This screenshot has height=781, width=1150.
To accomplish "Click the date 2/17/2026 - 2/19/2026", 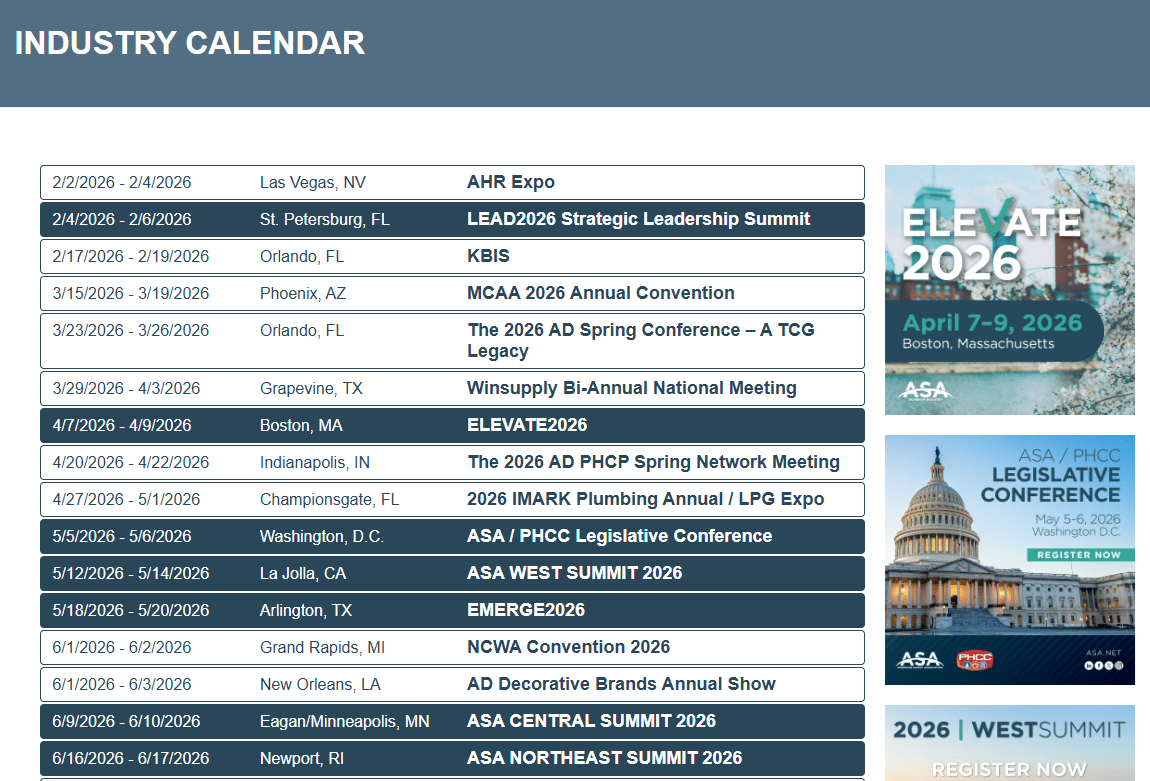I will [x=131, y=256].
